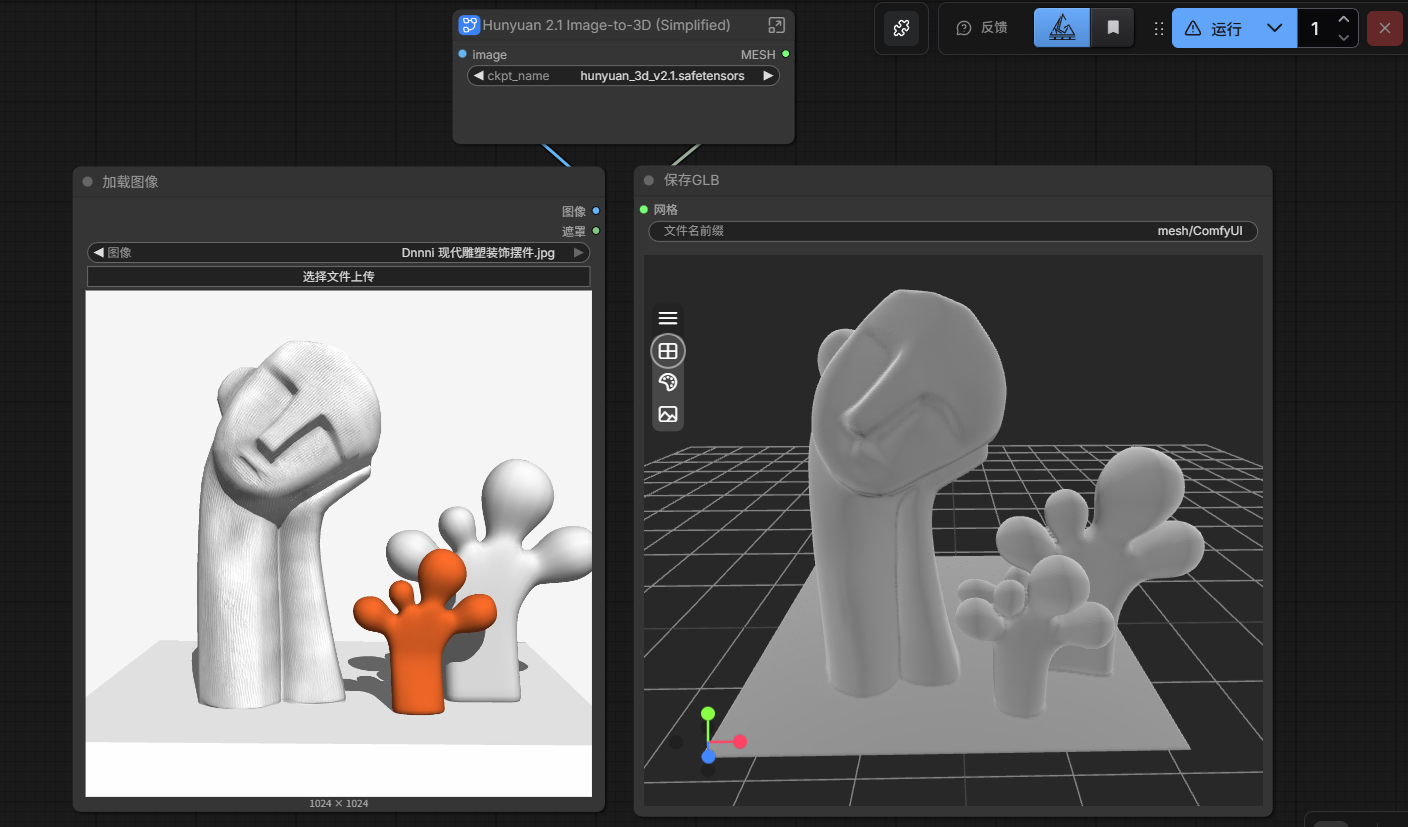Select next ckpt_name with right arrow
Image resolution: width=1408 pixels, height=827 pixels.
pos(767,76)
